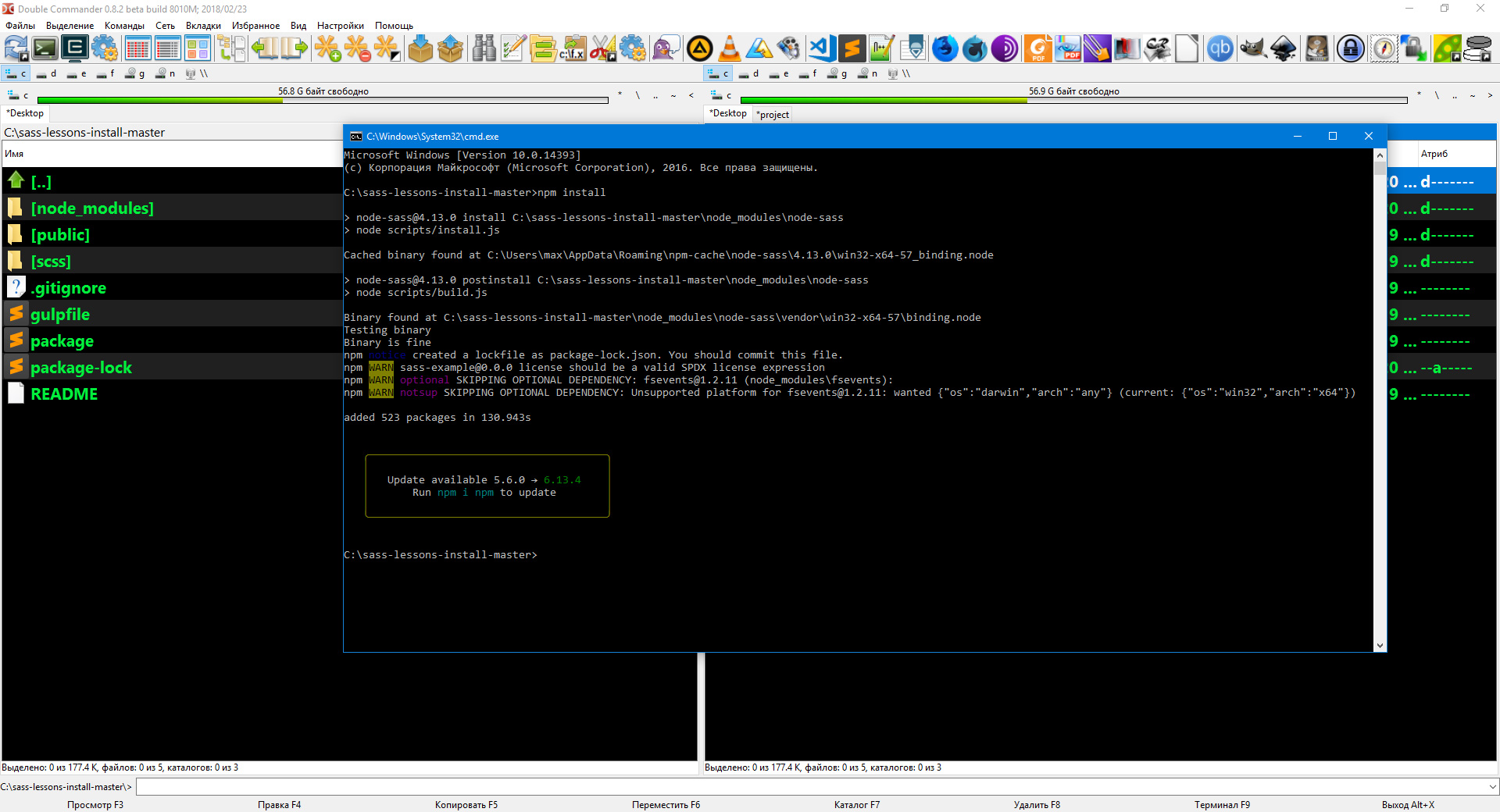Click the pack files box icon
Screen dimensions: 1500x812
[420, 48]
